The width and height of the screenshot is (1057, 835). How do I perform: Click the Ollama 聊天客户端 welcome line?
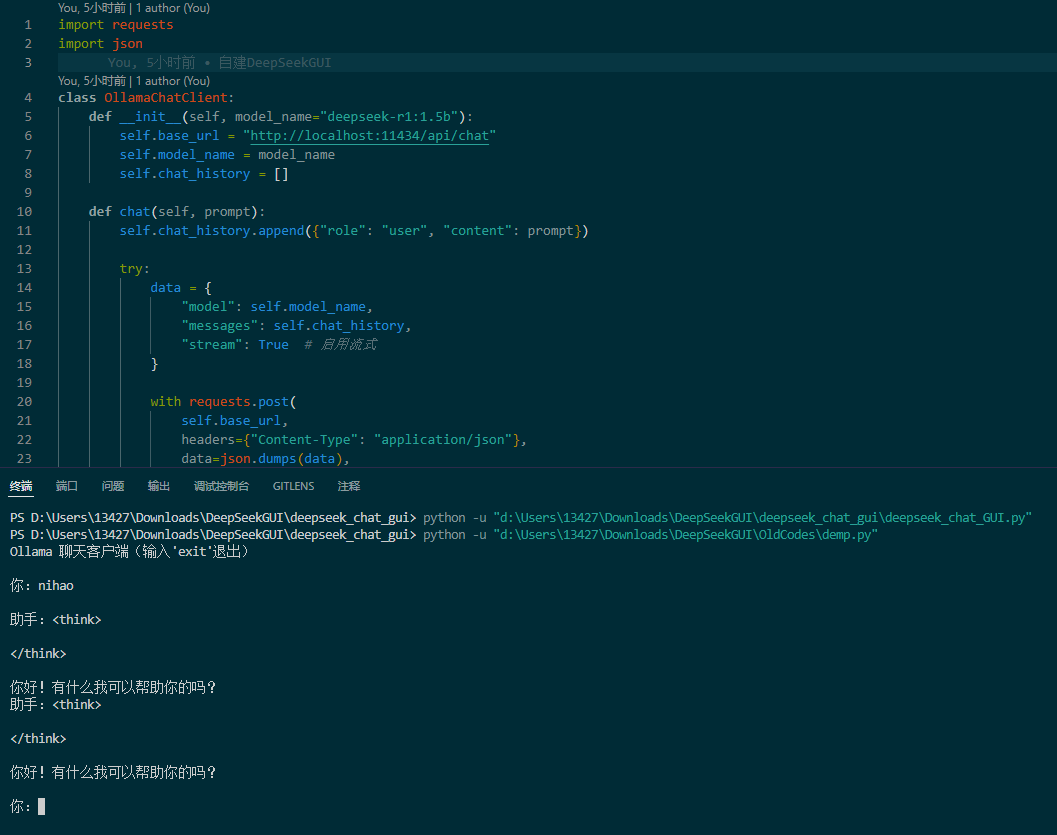pos(130,551)
